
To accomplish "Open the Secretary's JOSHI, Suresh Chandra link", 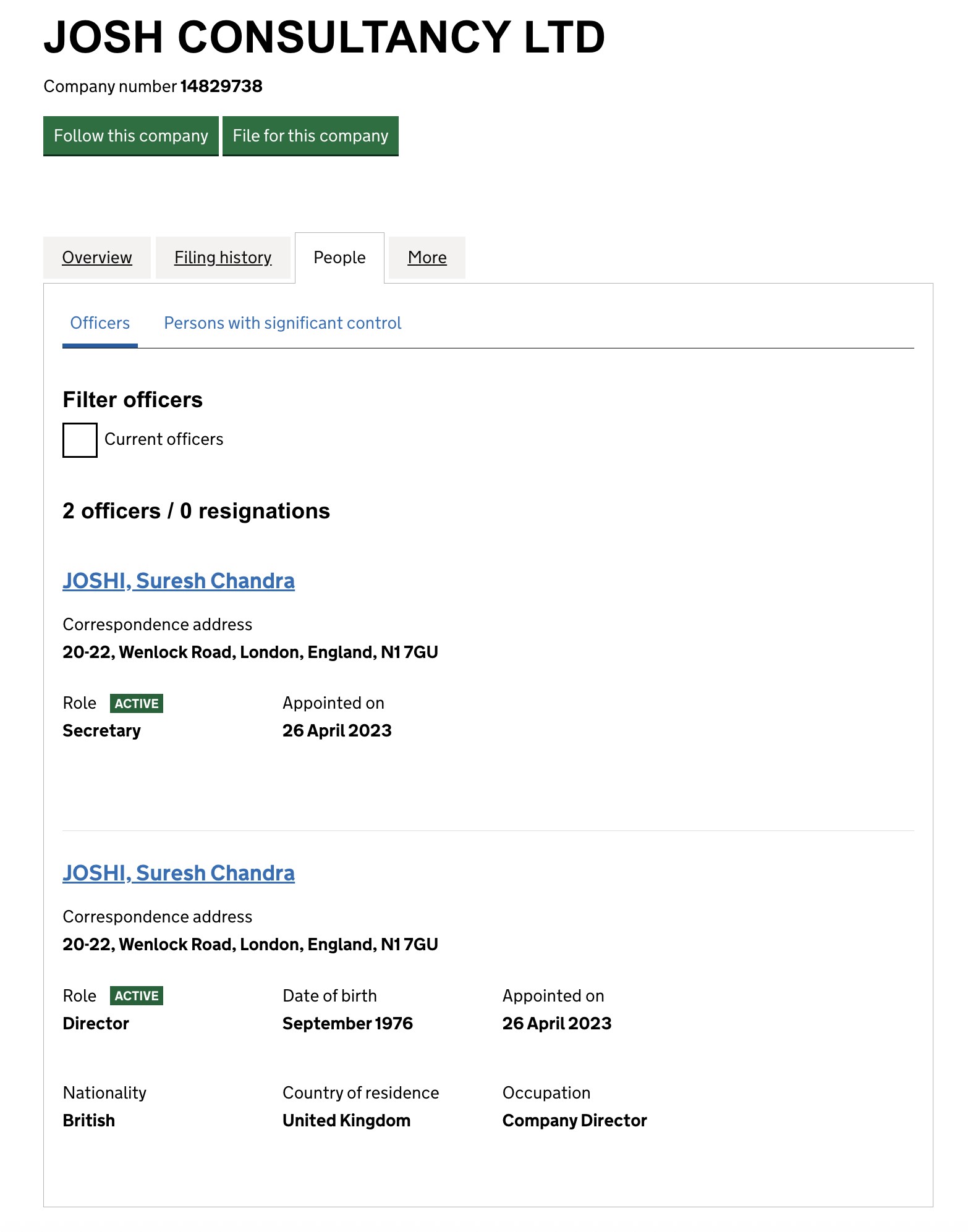I will point(179,581).
